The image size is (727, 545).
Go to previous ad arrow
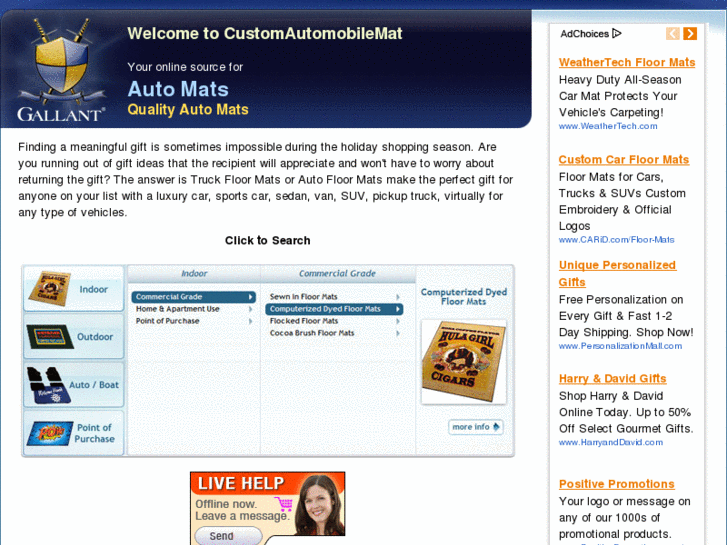(x=673, y=33)
